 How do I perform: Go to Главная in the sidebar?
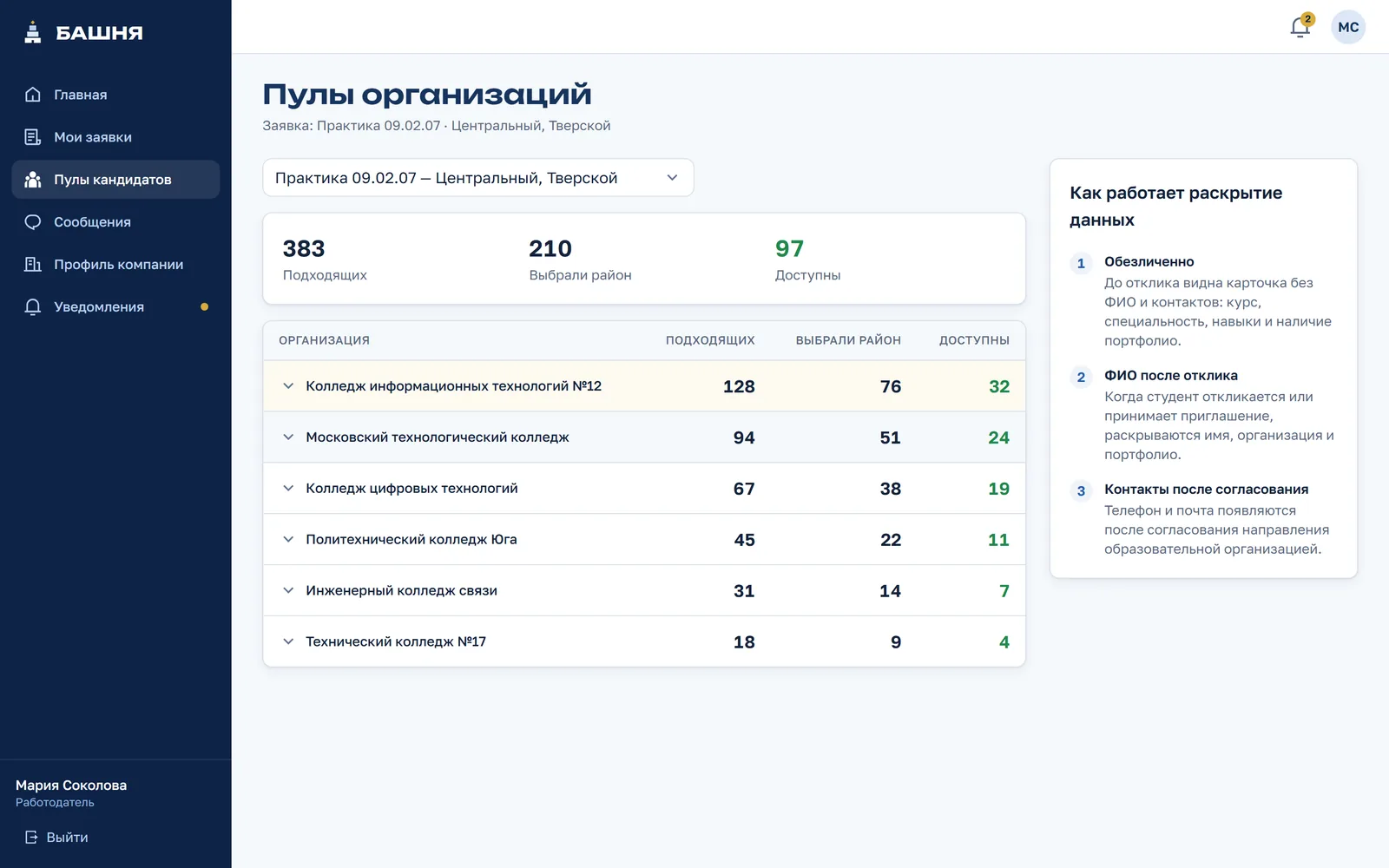(115, 95)
